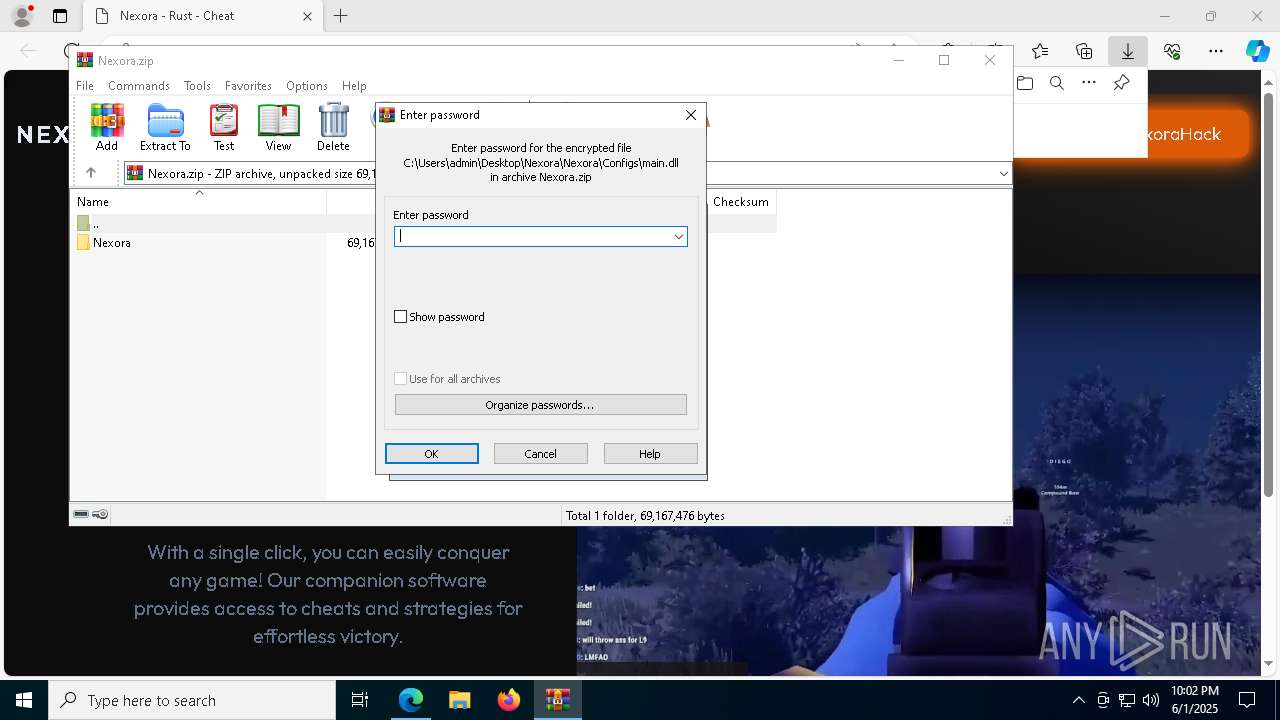Close the Enter password dialog
1280x720 pixels.
[x=691, y=115]
